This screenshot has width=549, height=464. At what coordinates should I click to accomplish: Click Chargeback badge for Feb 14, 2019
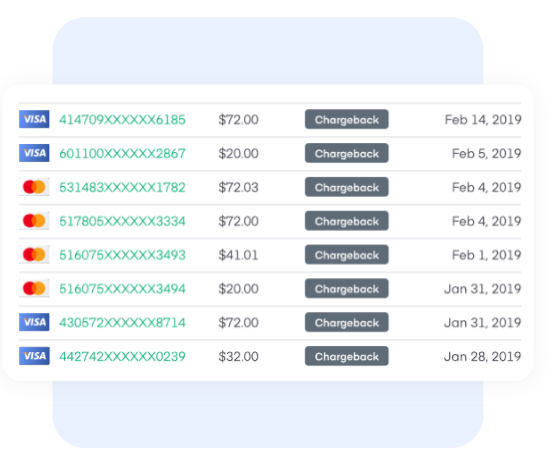pyautogui.click(x=347, y=119)
